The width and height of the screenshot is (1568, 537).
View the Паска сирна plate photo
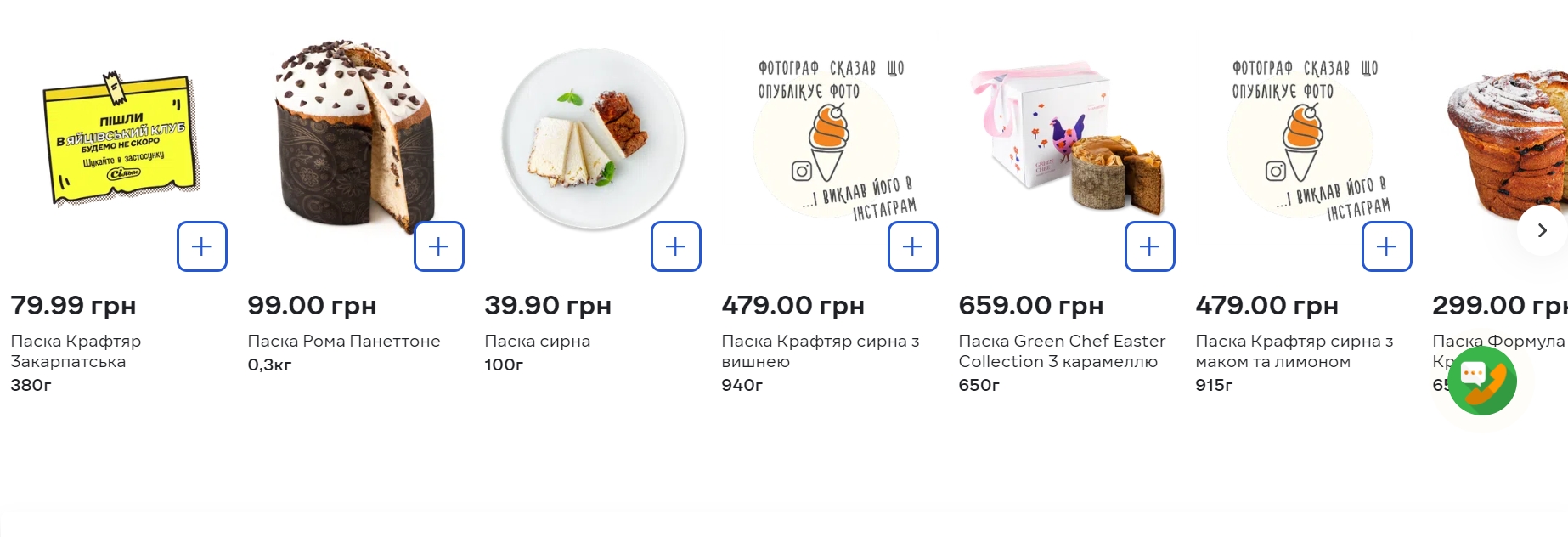tap(593, 138)
